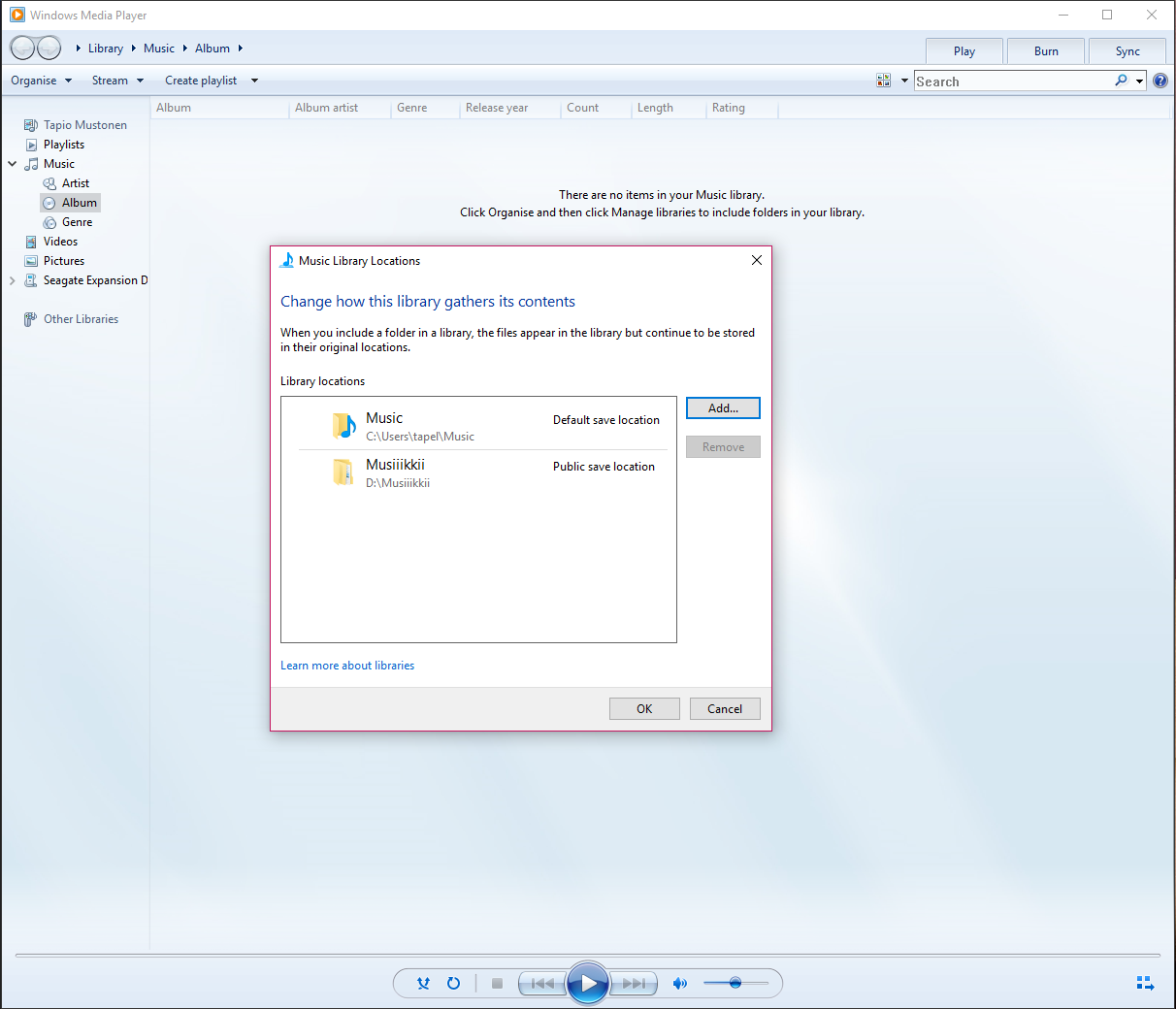
Task: Click the Next track button
Action: coord(634,983)
